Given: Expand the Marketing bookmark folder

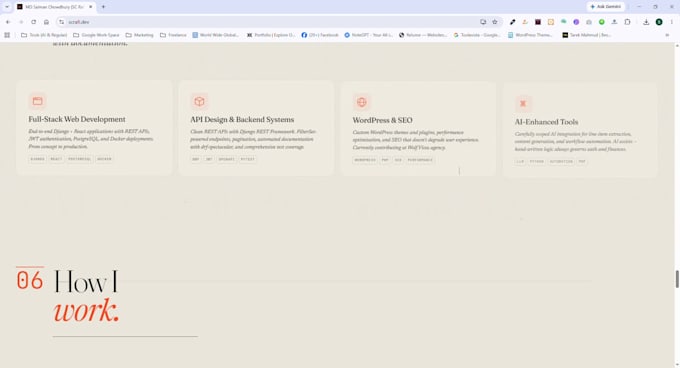Looking at the screenshot, I should click(139, 35).
